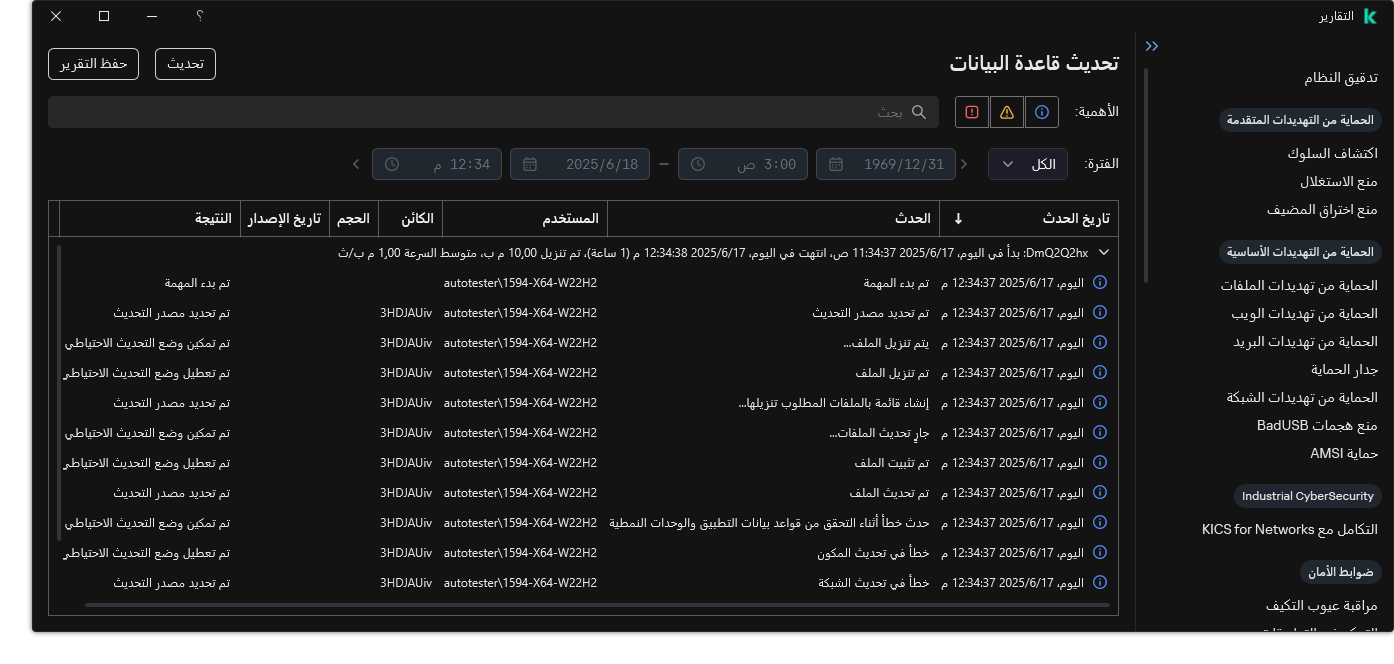The width and height of the screenshot is (1394, 664).
Task: Open 'اكتشاف السلوك' report in sidebar
Action: point(1332,153)
